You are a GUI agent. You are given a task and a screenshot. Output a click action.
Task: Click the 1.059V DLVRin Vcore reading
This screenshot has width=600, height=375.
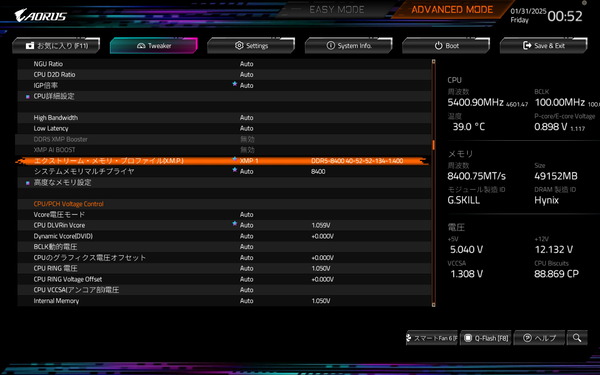pyautogui.click(x=321, y=225)
